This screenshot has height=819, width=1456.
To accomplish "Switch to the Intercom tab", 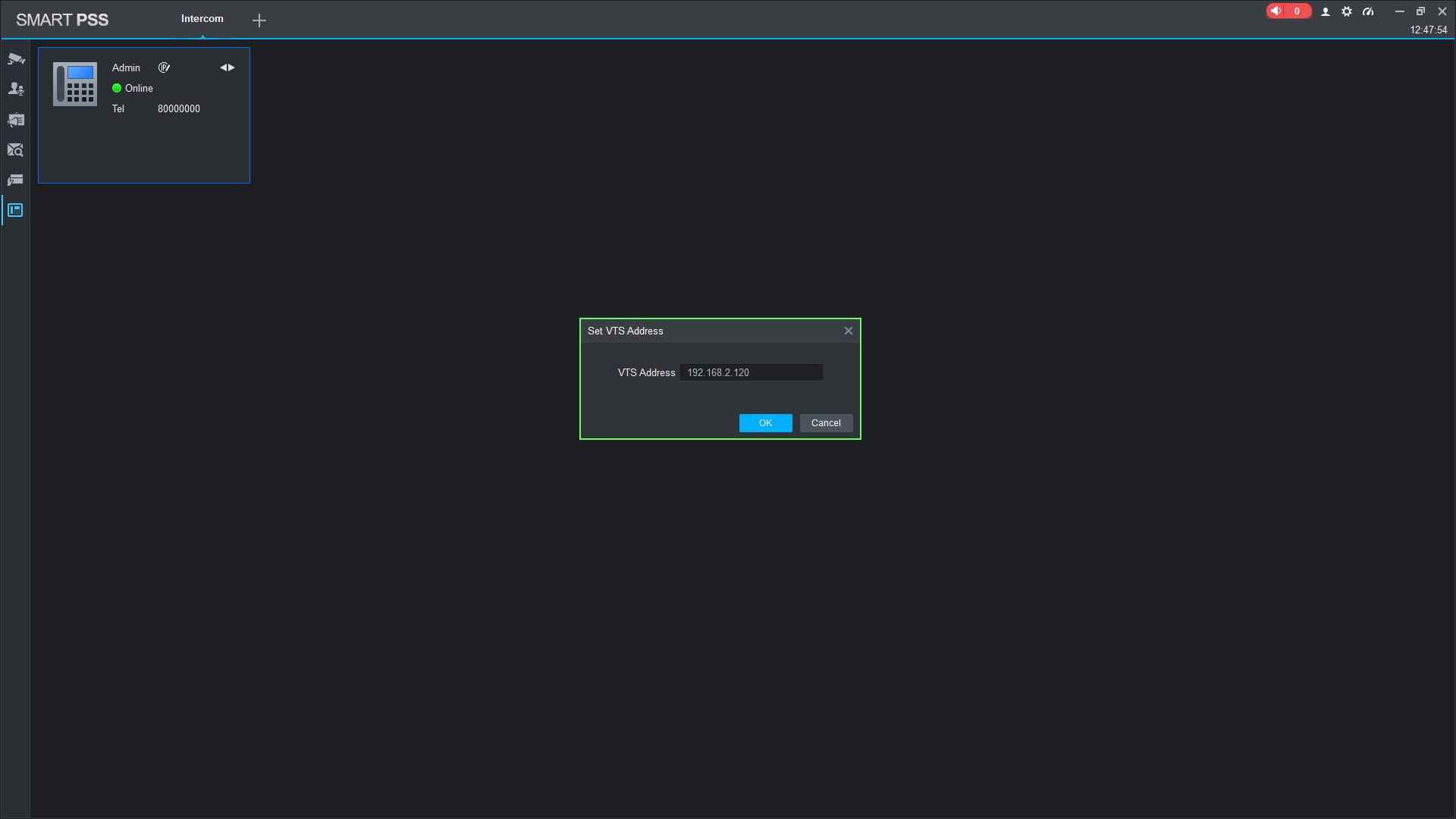I will tap(202, 19).
